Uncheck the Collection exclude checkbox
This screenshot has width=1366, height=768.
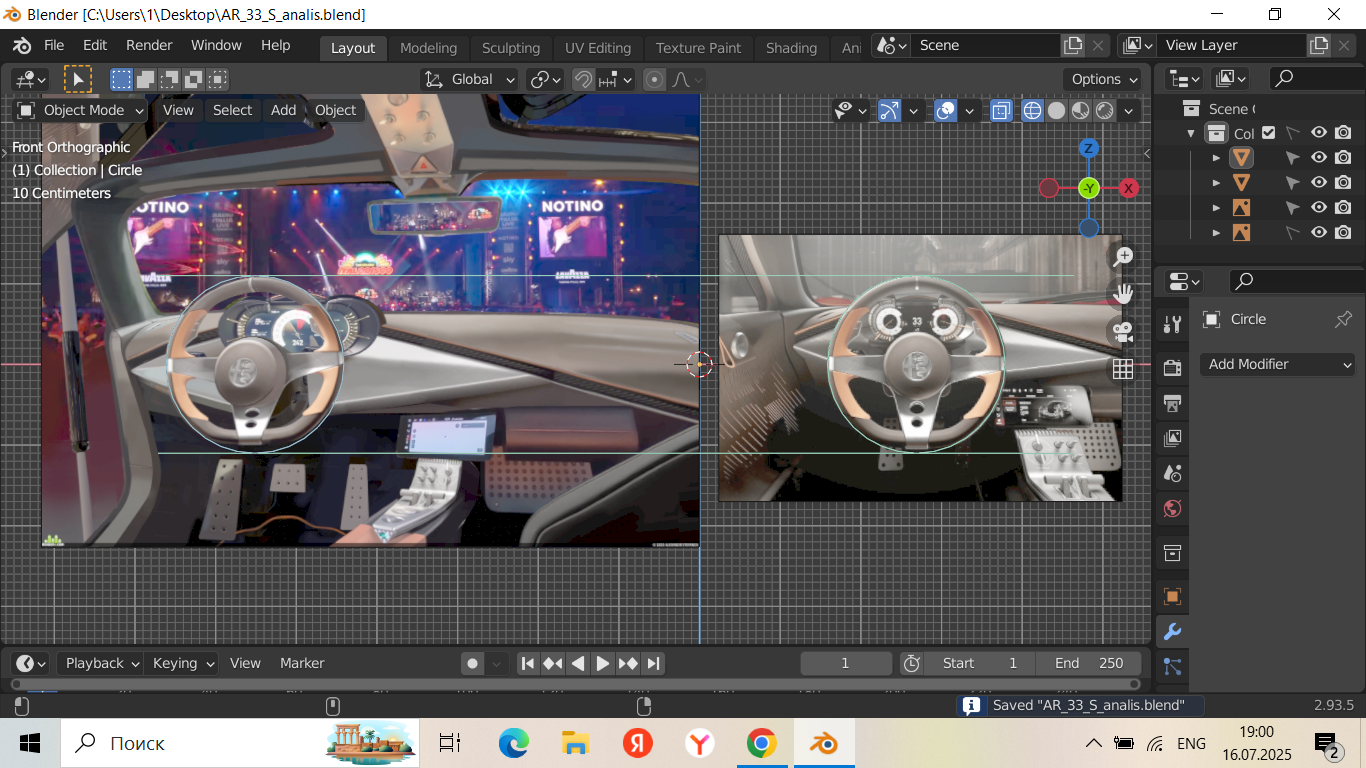pyautogui.click(x=1268, y=133)
